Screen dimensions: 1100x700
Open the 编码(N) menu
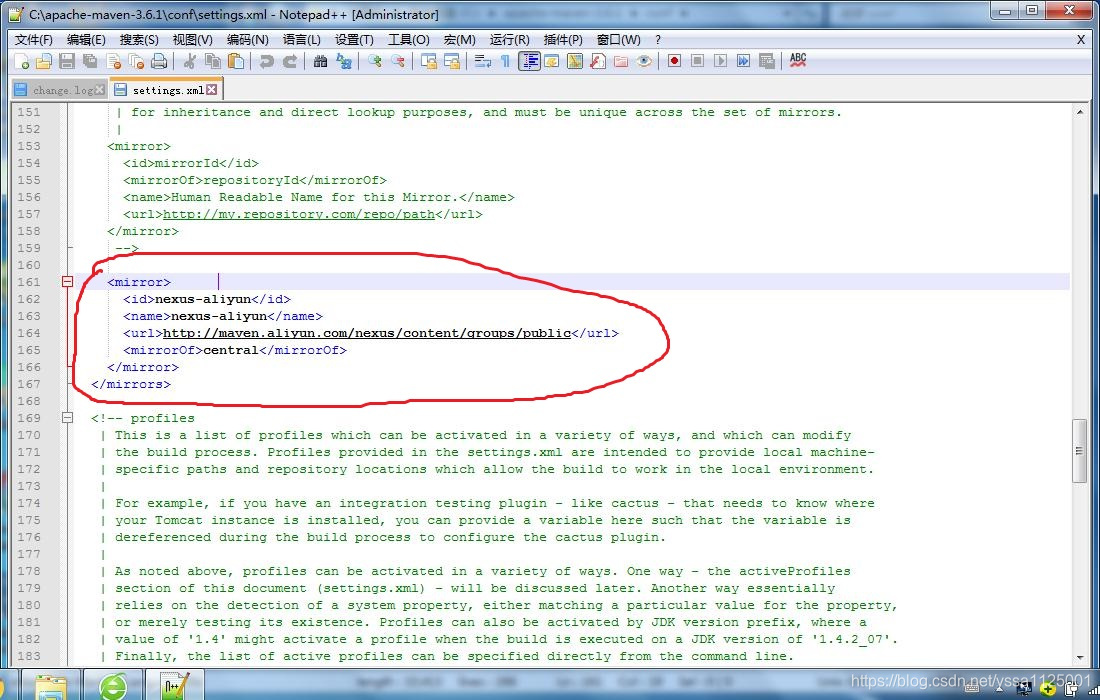247,40
